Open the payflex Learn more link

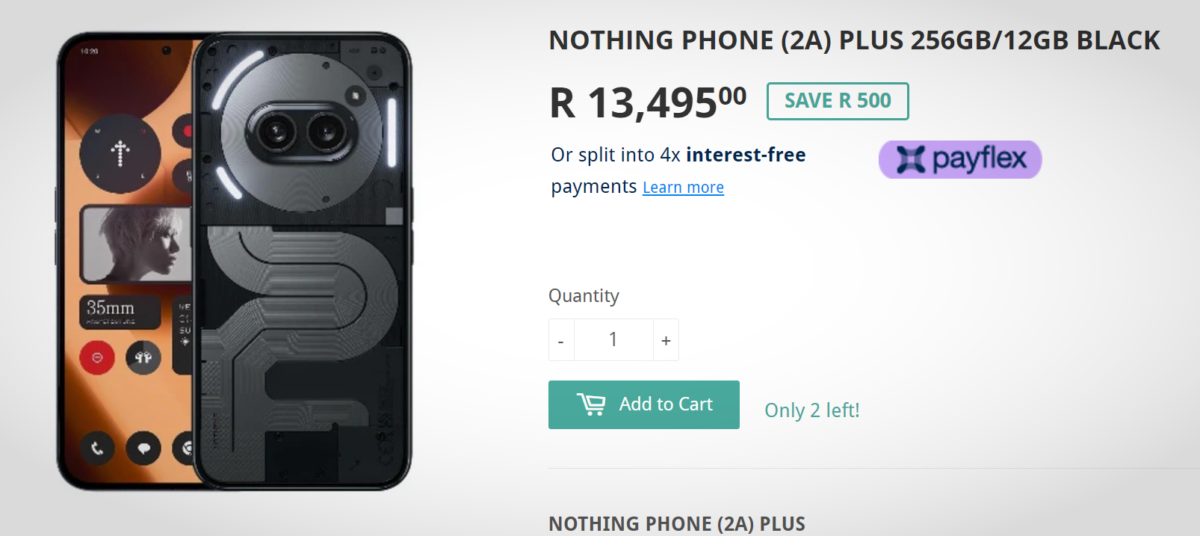(683, 188)
